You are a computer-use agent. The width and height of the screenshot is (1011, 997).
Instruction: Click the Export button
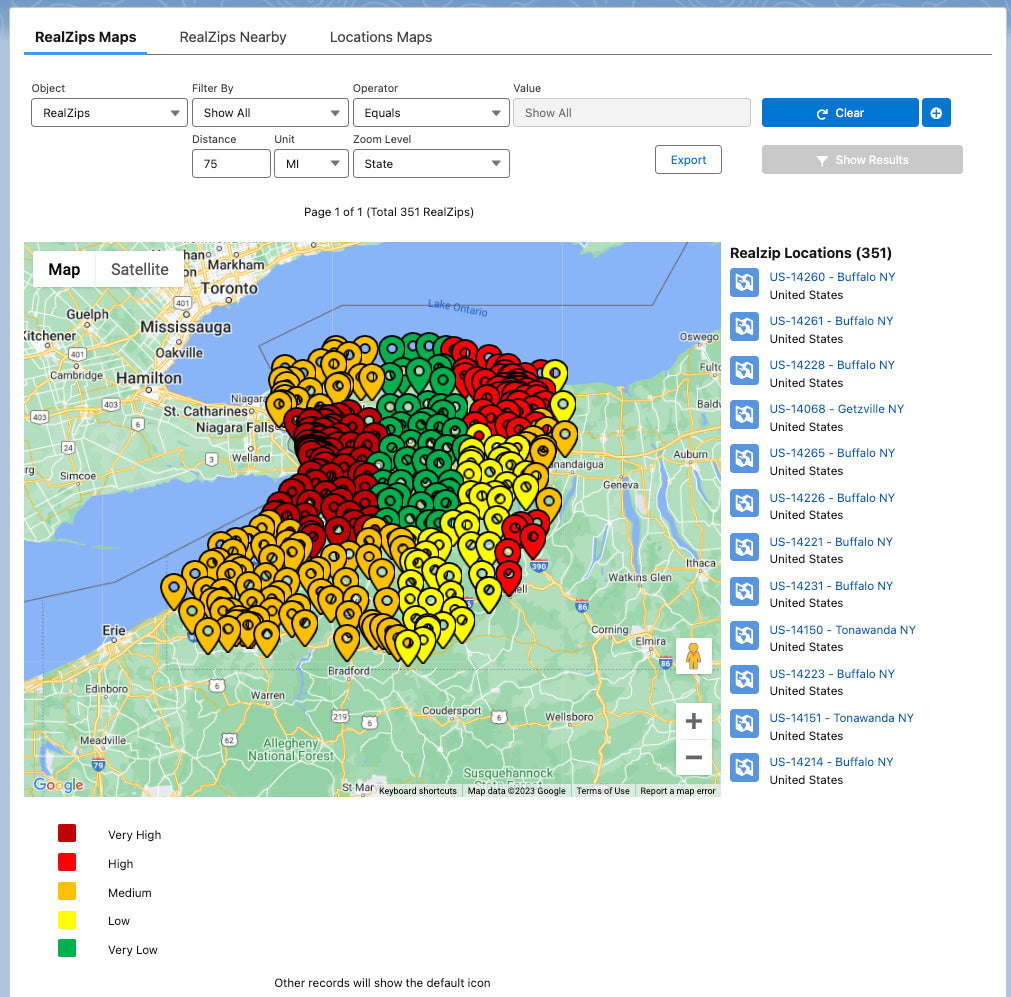688,159
